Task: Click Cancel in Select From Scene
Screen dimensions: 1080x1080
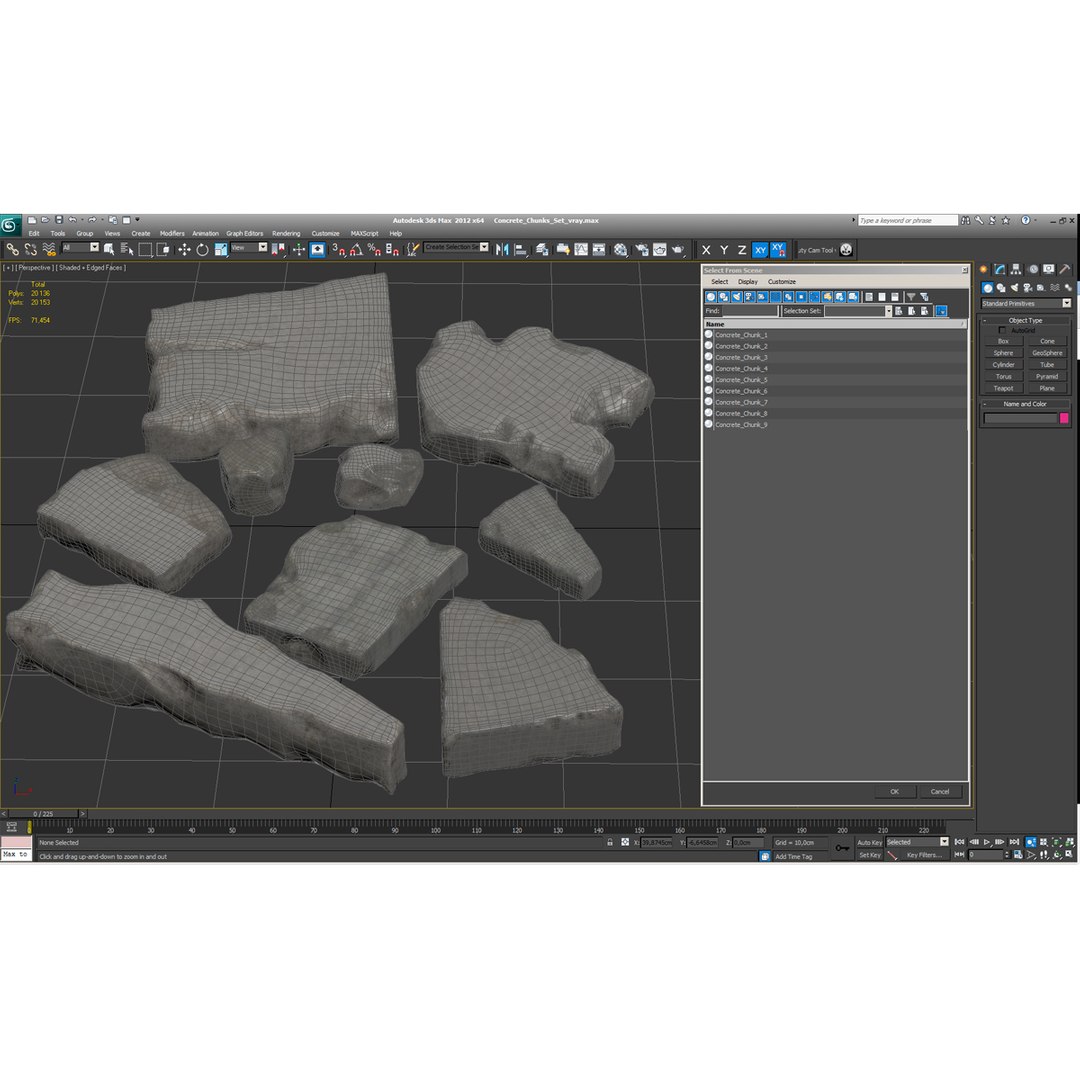Action: [940, 792]
